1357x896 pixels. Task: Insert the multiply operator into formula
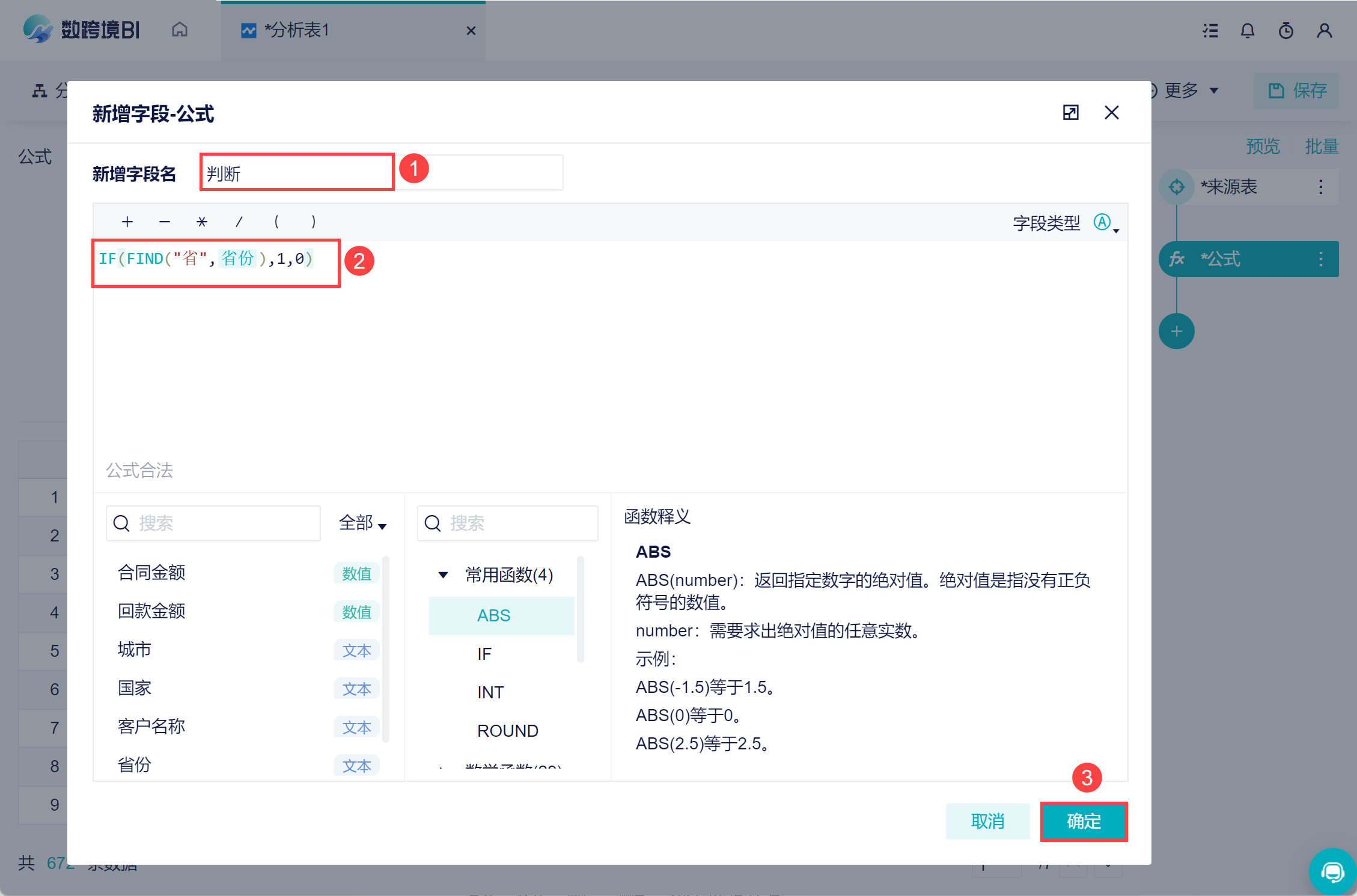coord(201,222)
